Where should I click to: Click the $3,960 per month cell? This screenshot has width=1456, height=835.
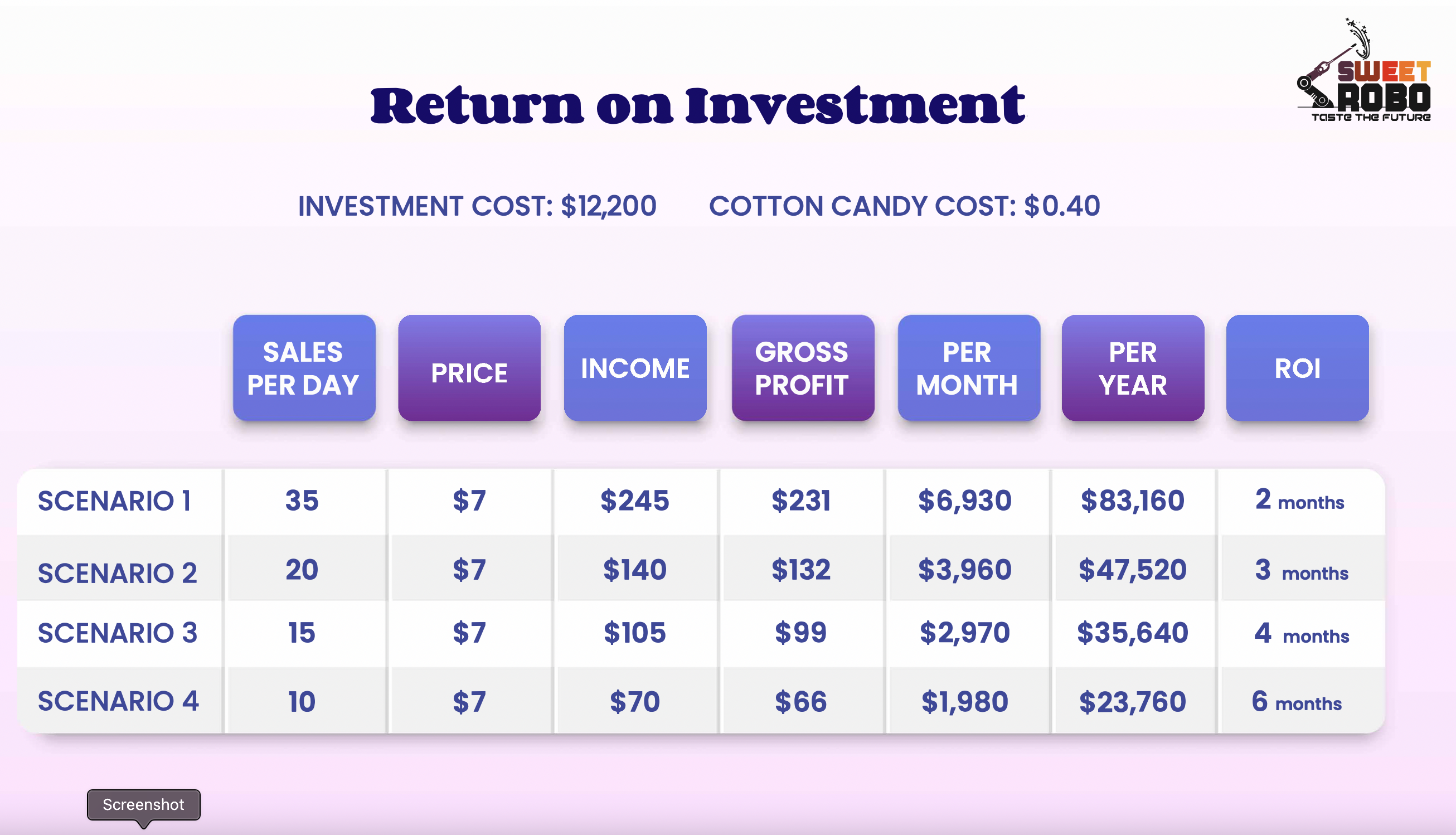(965, 570)
